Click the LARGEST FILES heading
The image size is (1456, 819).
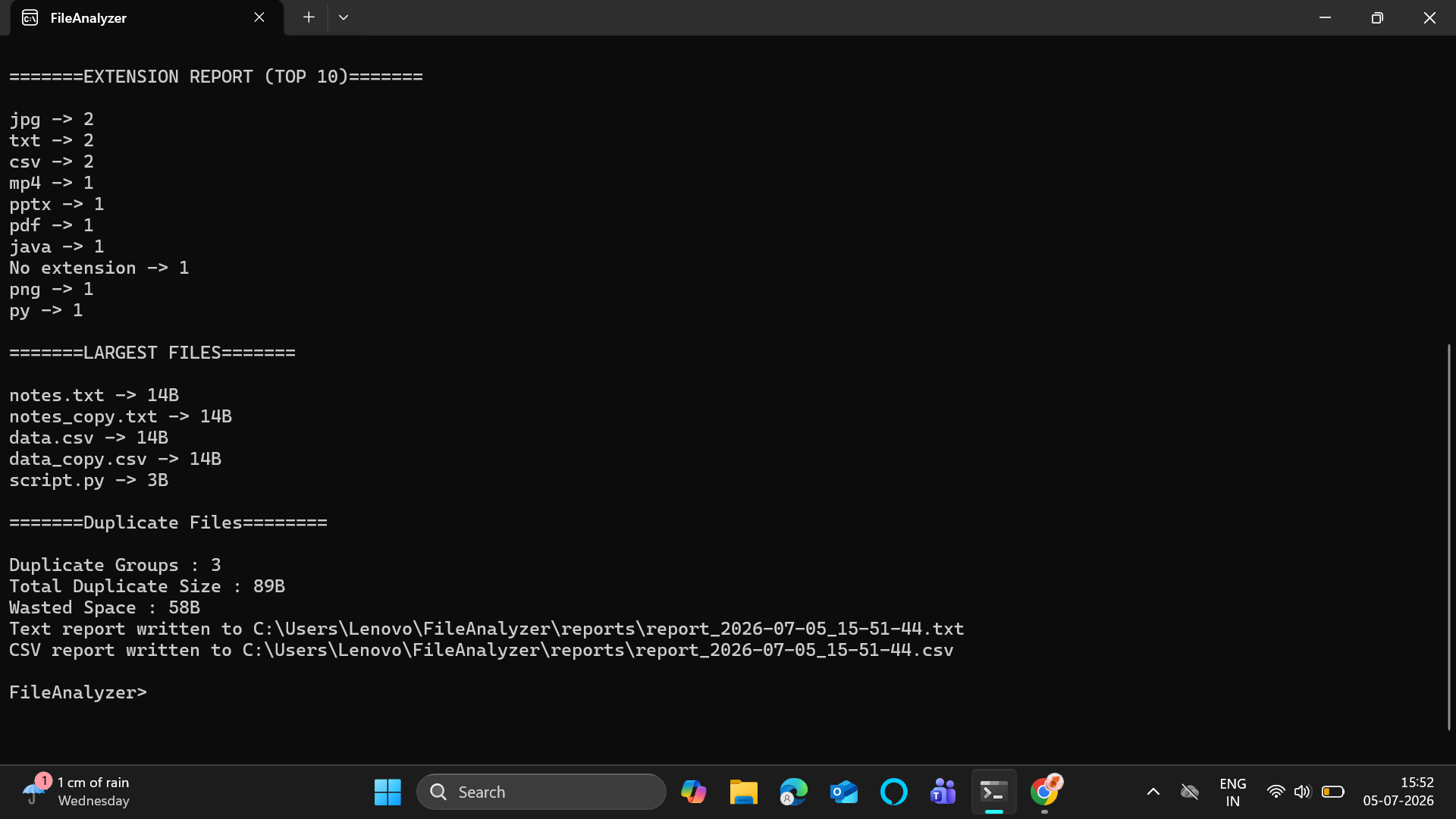(152, 353)
